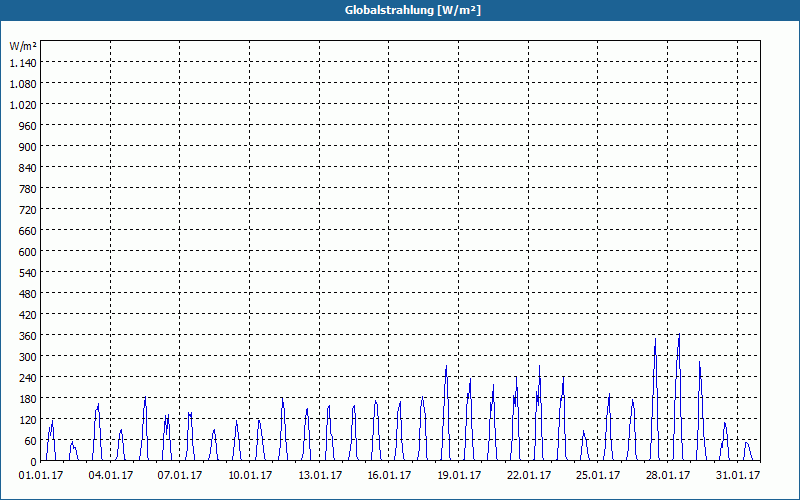Select the 01.01.17 date label
The height and width of the screenshot is (500, 800).
pyautogui.click(x=41, y=476)
